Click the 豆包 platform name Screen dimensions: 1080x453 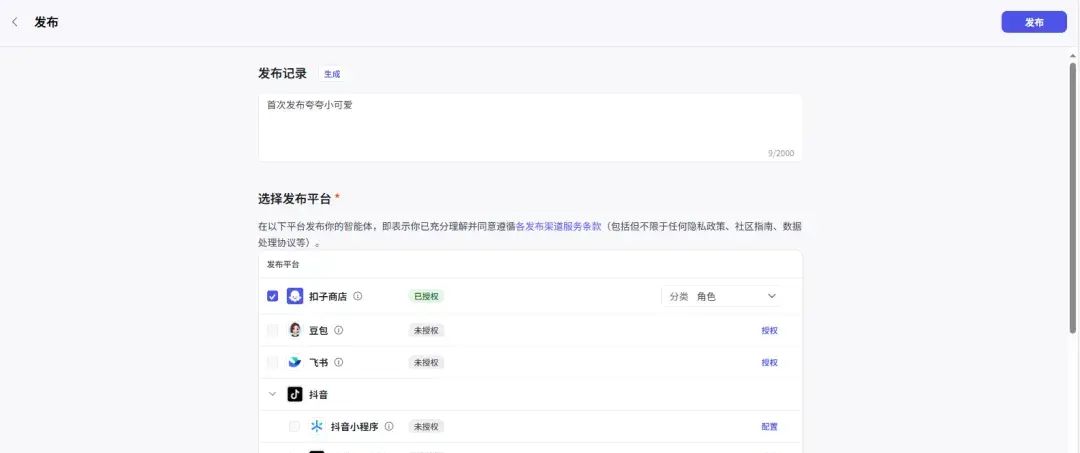click(318, 330)
